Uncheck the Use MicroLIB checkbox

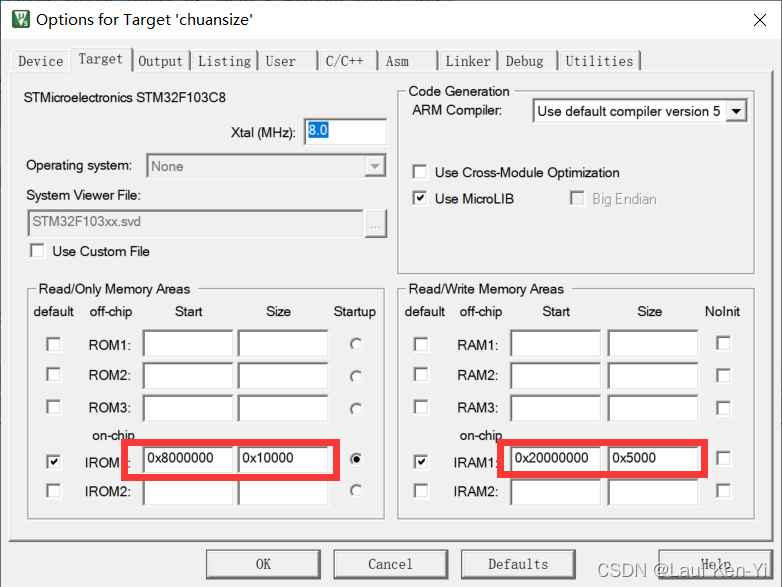tap(420, 198)
